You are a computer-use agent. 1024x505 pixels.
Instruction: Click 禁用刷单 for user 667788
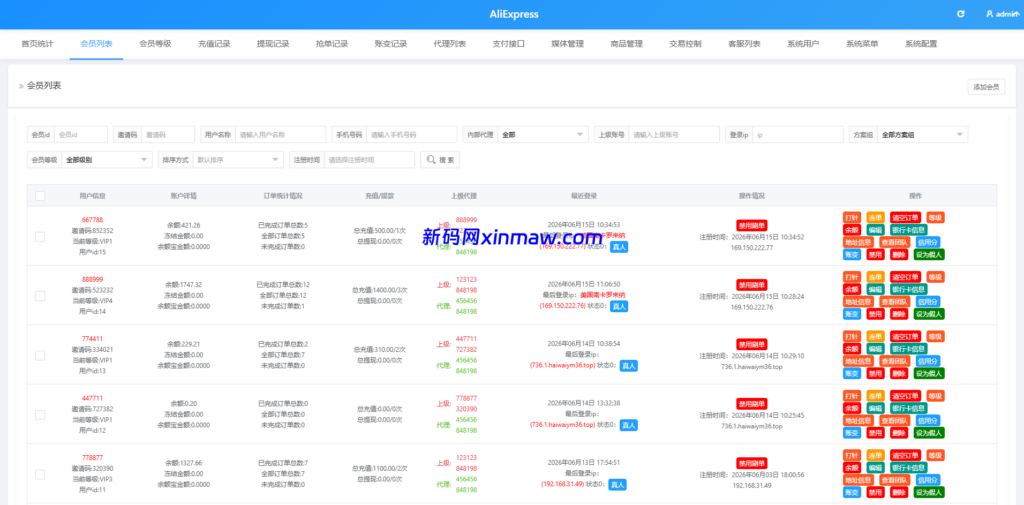(x=752, y=225)
